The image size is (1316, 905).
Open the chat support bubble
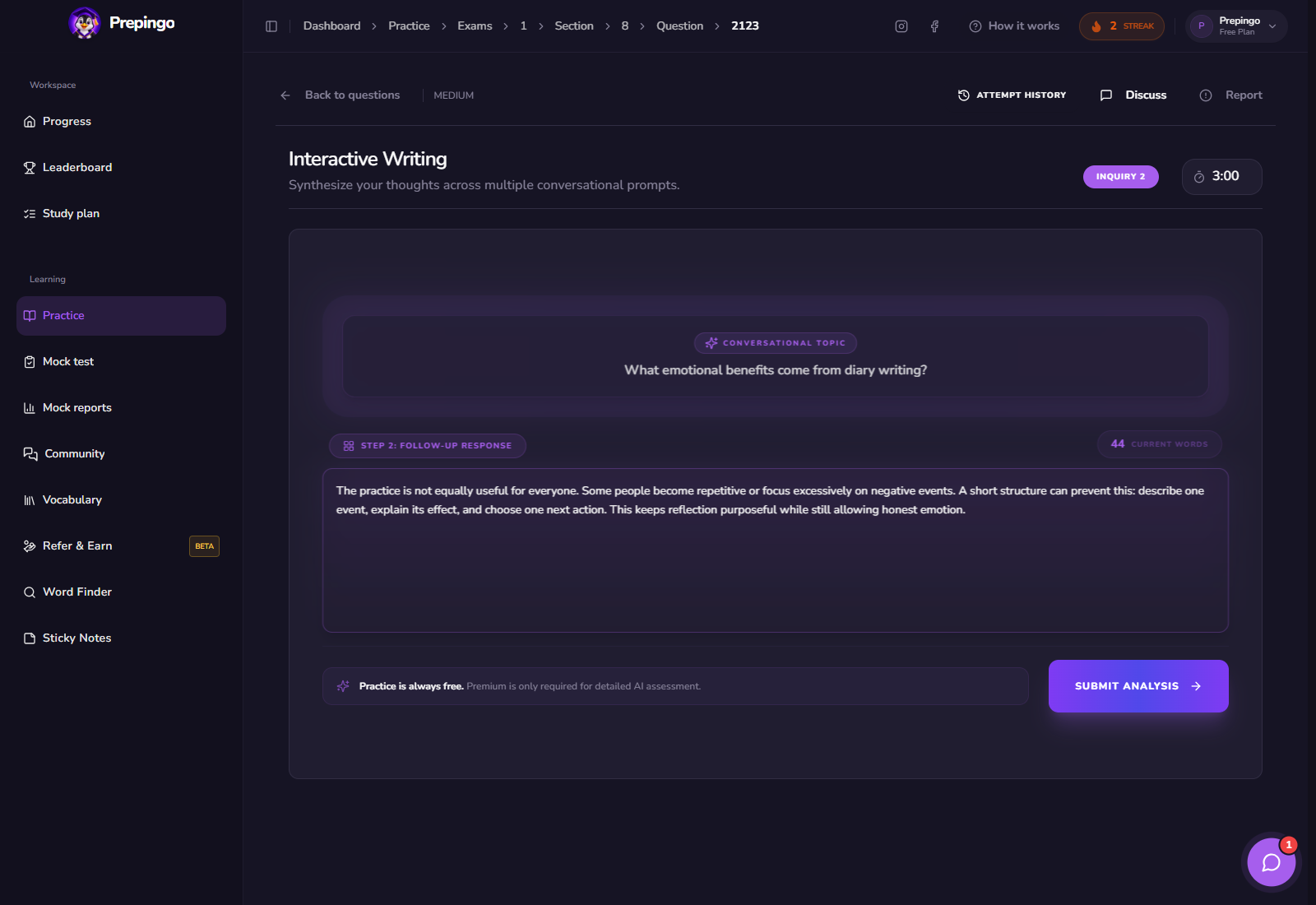pos(1271,862)
